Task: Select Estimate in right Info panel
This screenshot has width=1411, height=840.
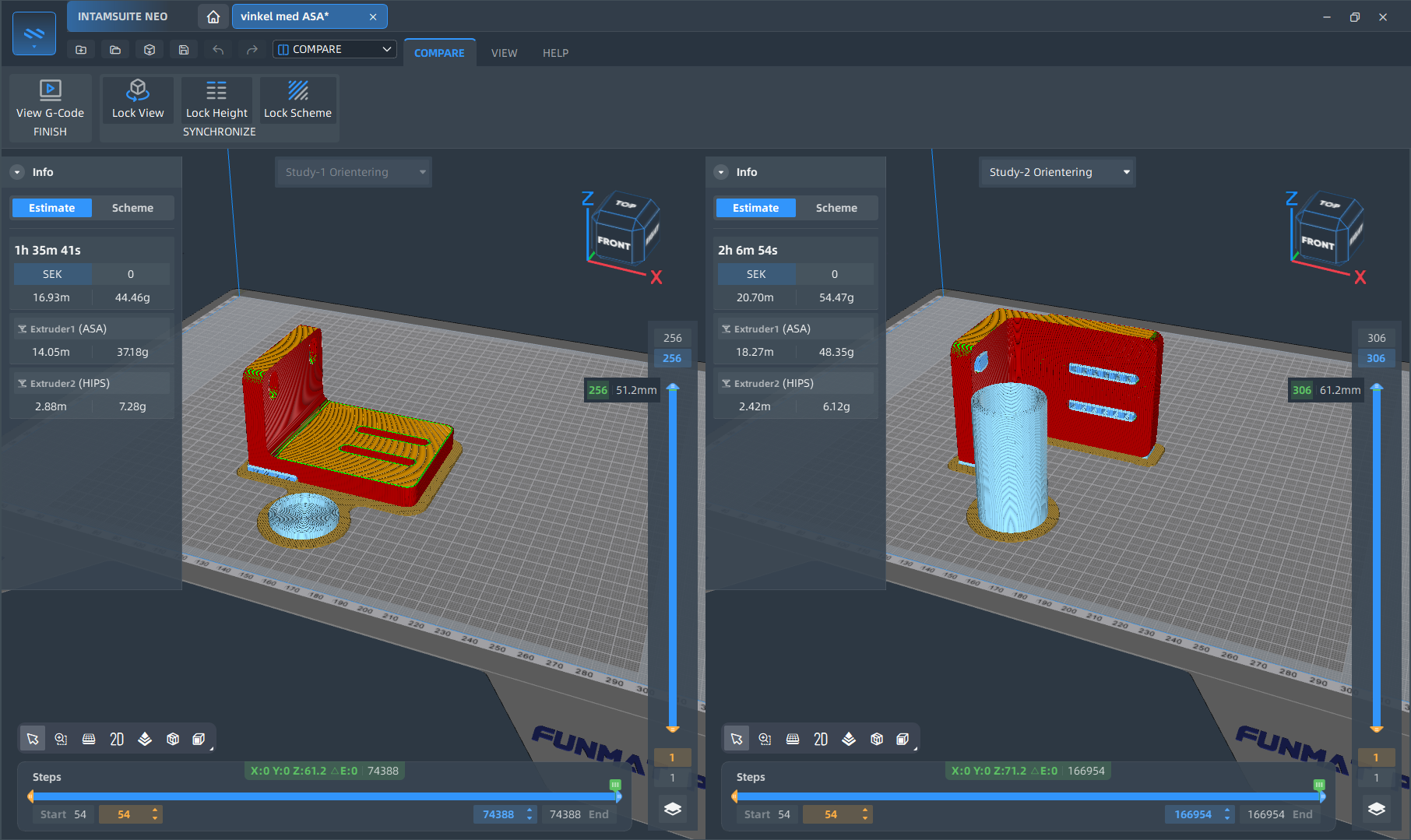Action: pos(755,208)
